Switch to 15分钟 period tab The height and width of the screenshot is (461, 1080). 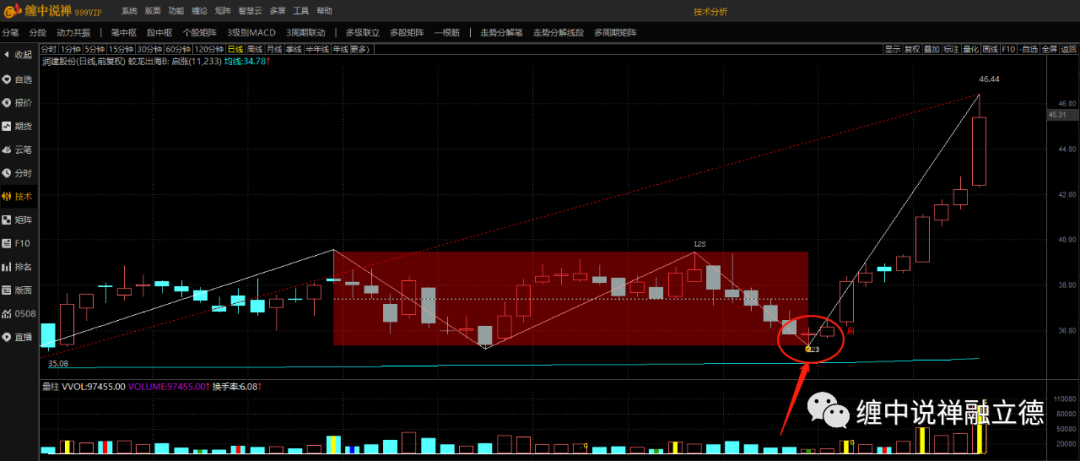tap(121, 49)
